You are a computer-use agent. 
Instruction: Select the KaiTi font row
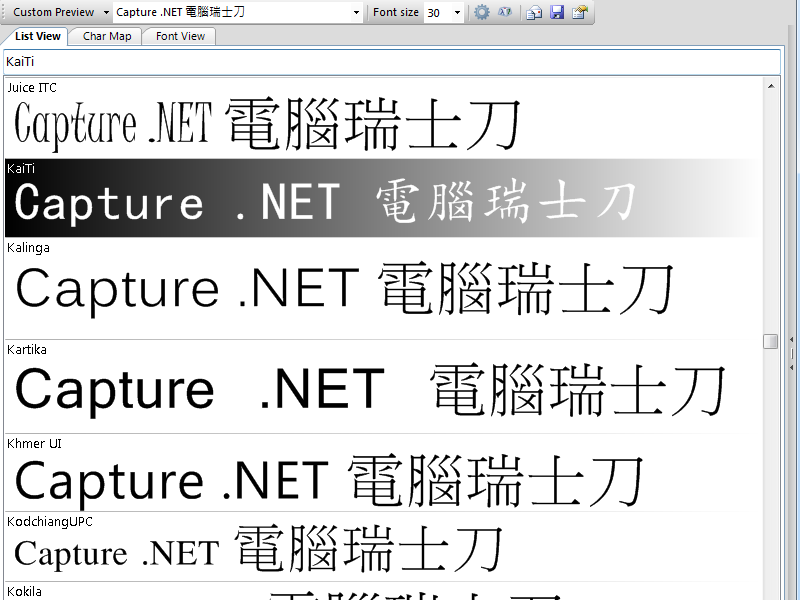click(384, 198)
